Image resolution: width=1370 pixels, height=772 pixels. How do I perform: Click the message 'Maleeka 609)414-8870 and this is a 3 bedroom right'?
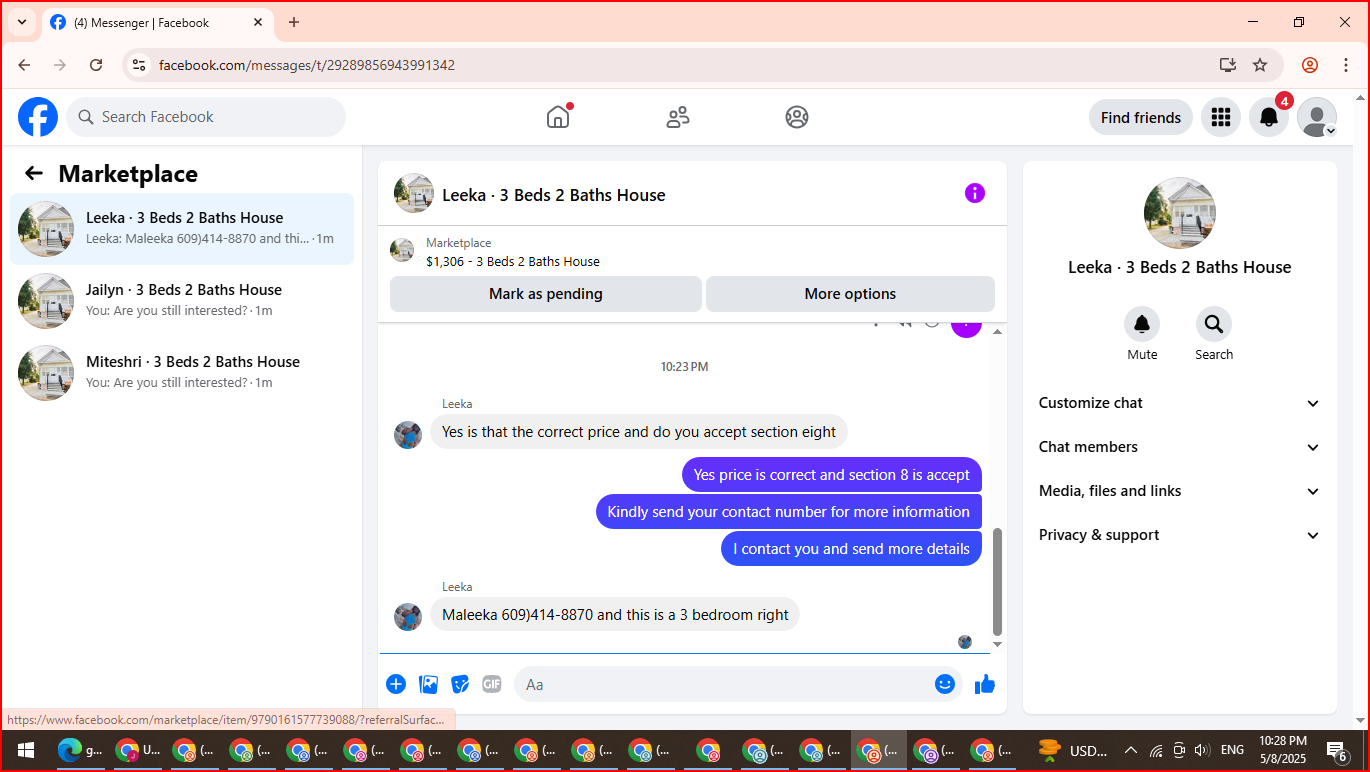[615, 615]
